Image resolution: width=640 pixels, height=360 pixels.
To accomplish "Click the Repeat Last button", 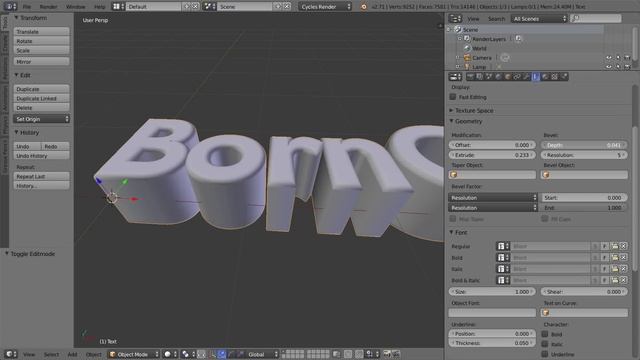I will tap(41, 176).
